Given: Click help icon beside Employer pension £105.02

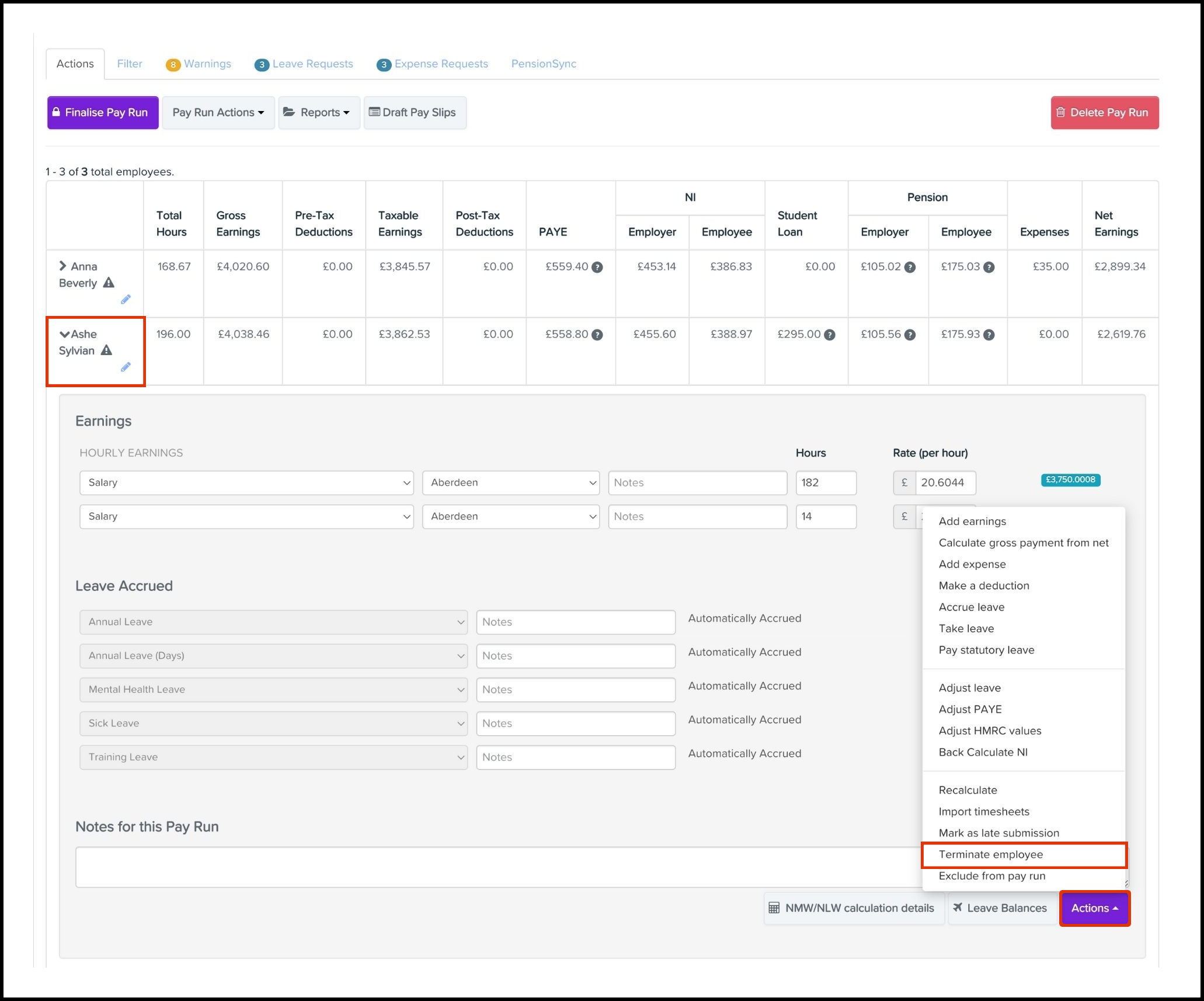Looking at the screenshot, I should tap(910, 267).
